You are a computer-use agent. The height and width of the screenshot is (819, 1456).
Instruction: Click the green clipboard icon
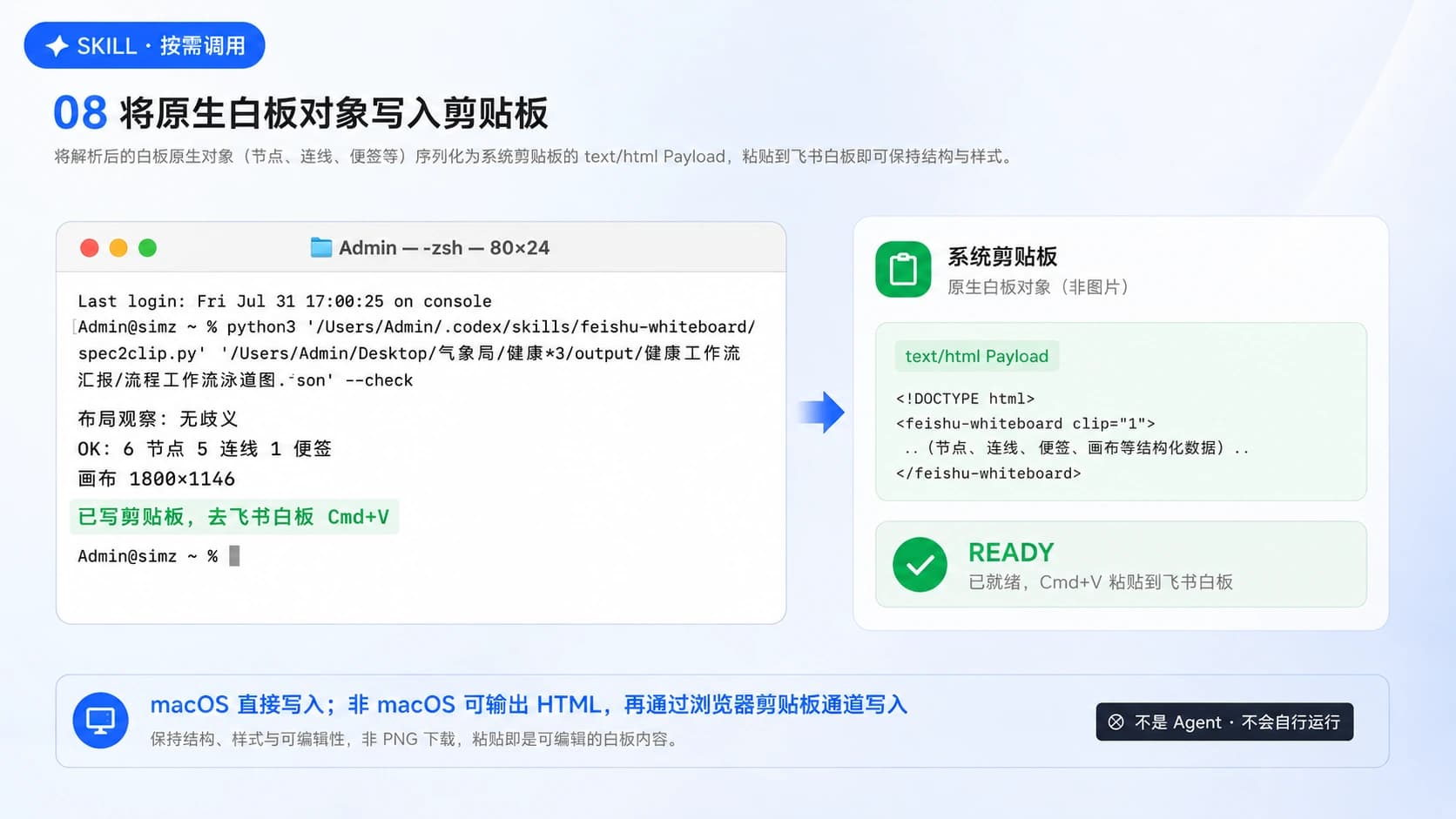pos(903,269)
